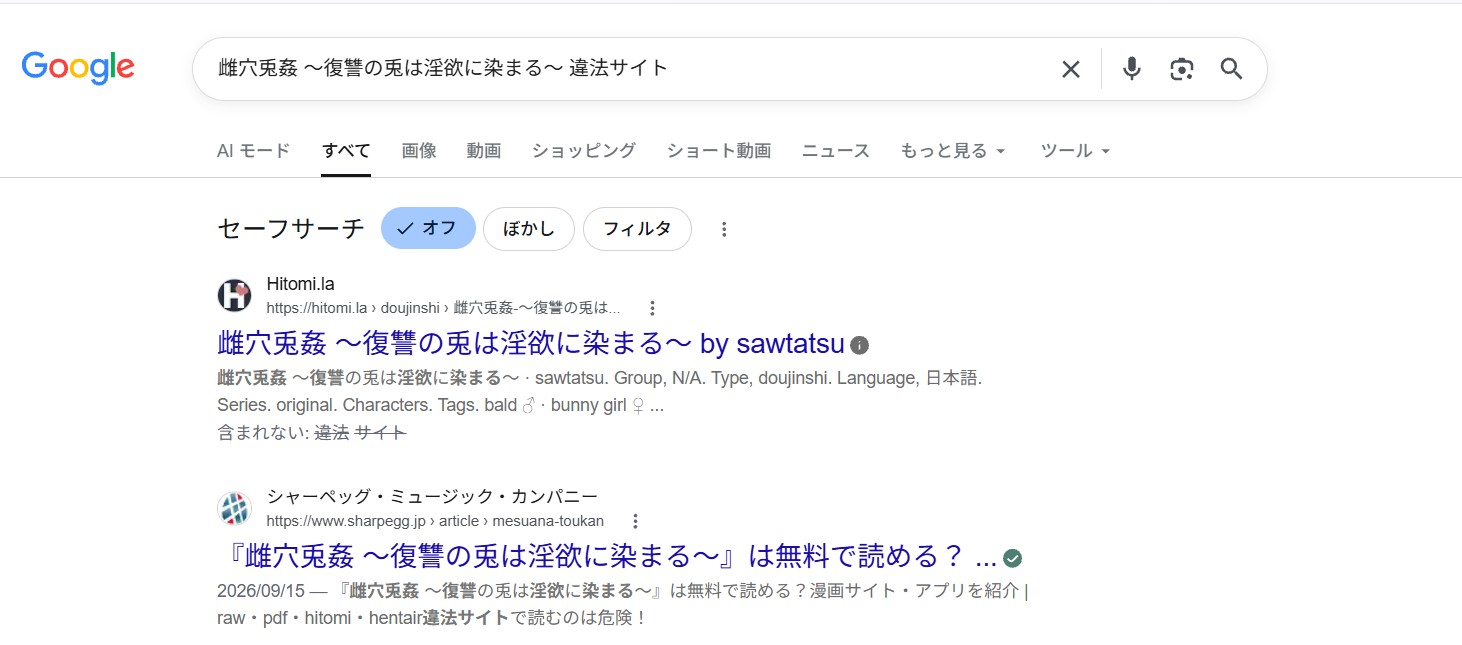The width and height of the screenshot is (1462, 645).
Task: Click green verified checkmark beside second result
Action: (1012, 558)
